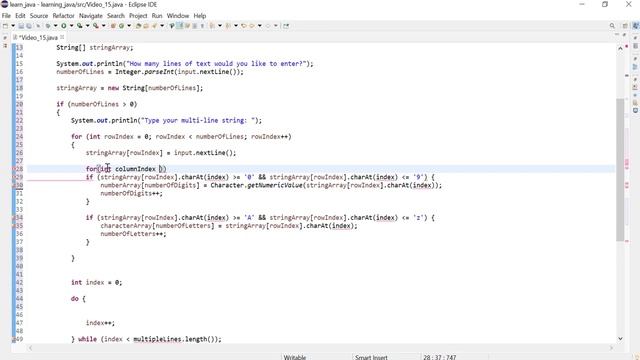This screenshot has height=360, width=640.
Task: Click the Open Task icon
Action: (146, 26)
